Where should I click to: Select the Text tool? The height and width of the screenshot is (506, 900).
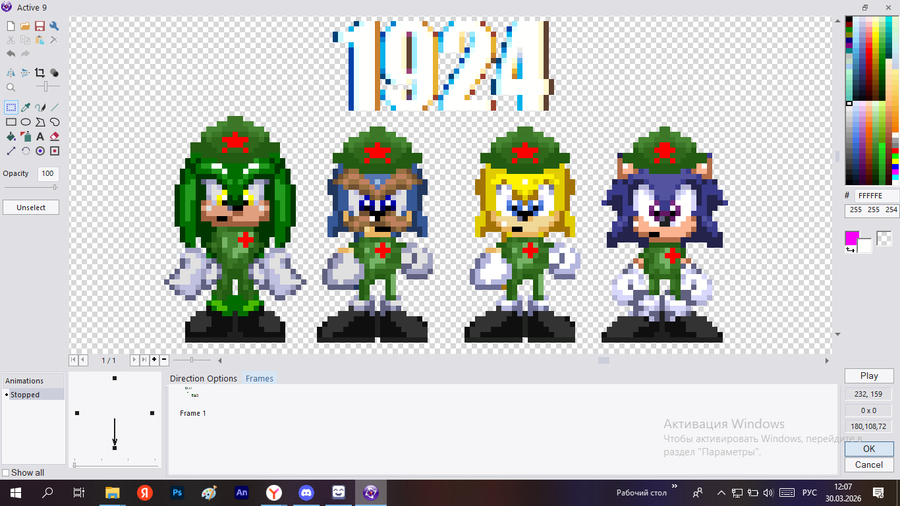coord(40,137)
